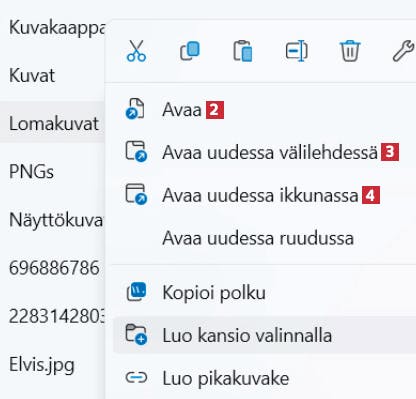Select Luo kansio valinnalla entry
This screenshot has height=399, width=416.
[265, 335]
